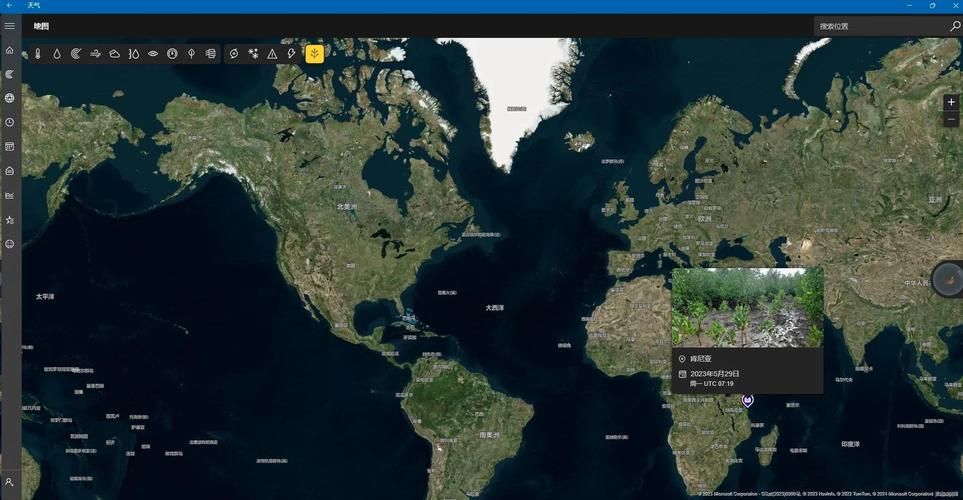Switch to the radar map layer
963x500 pixels.
click(x=76, y=54)
